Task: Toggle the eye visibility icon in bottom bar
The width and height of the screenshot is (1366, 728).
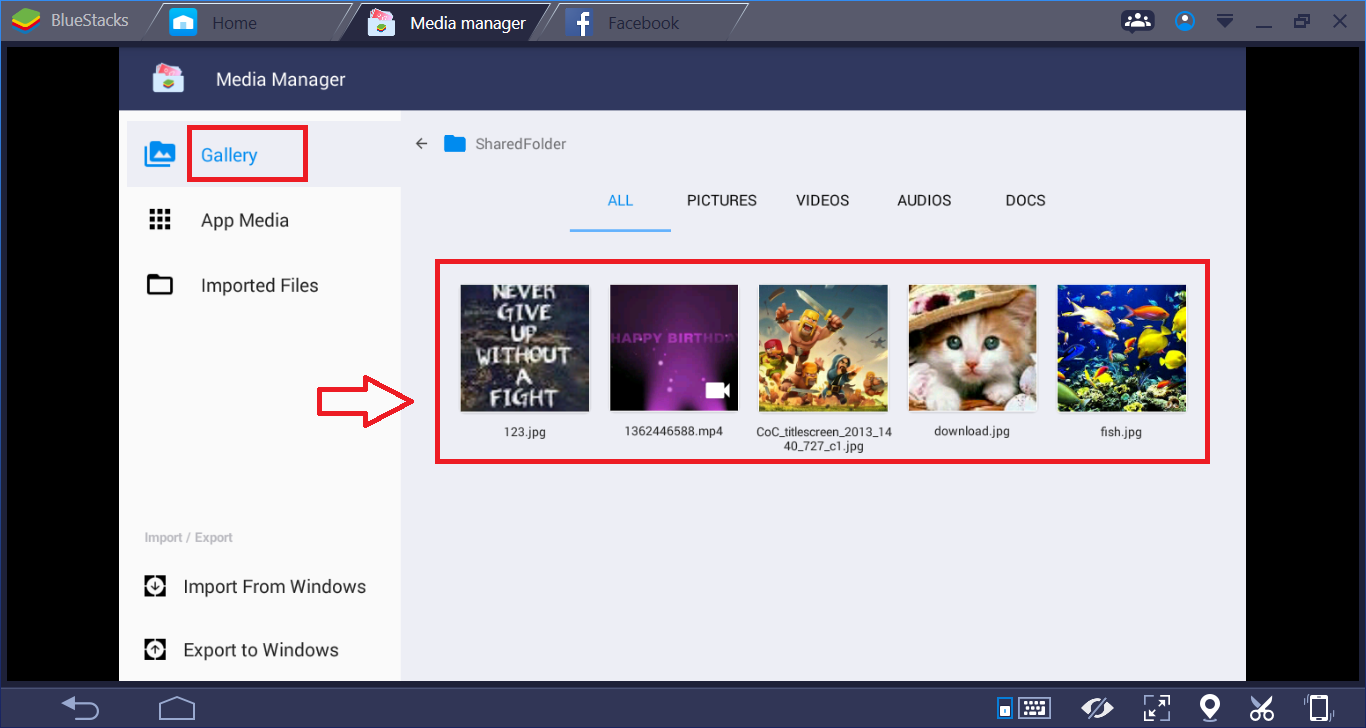Action: pos(1097,708)
